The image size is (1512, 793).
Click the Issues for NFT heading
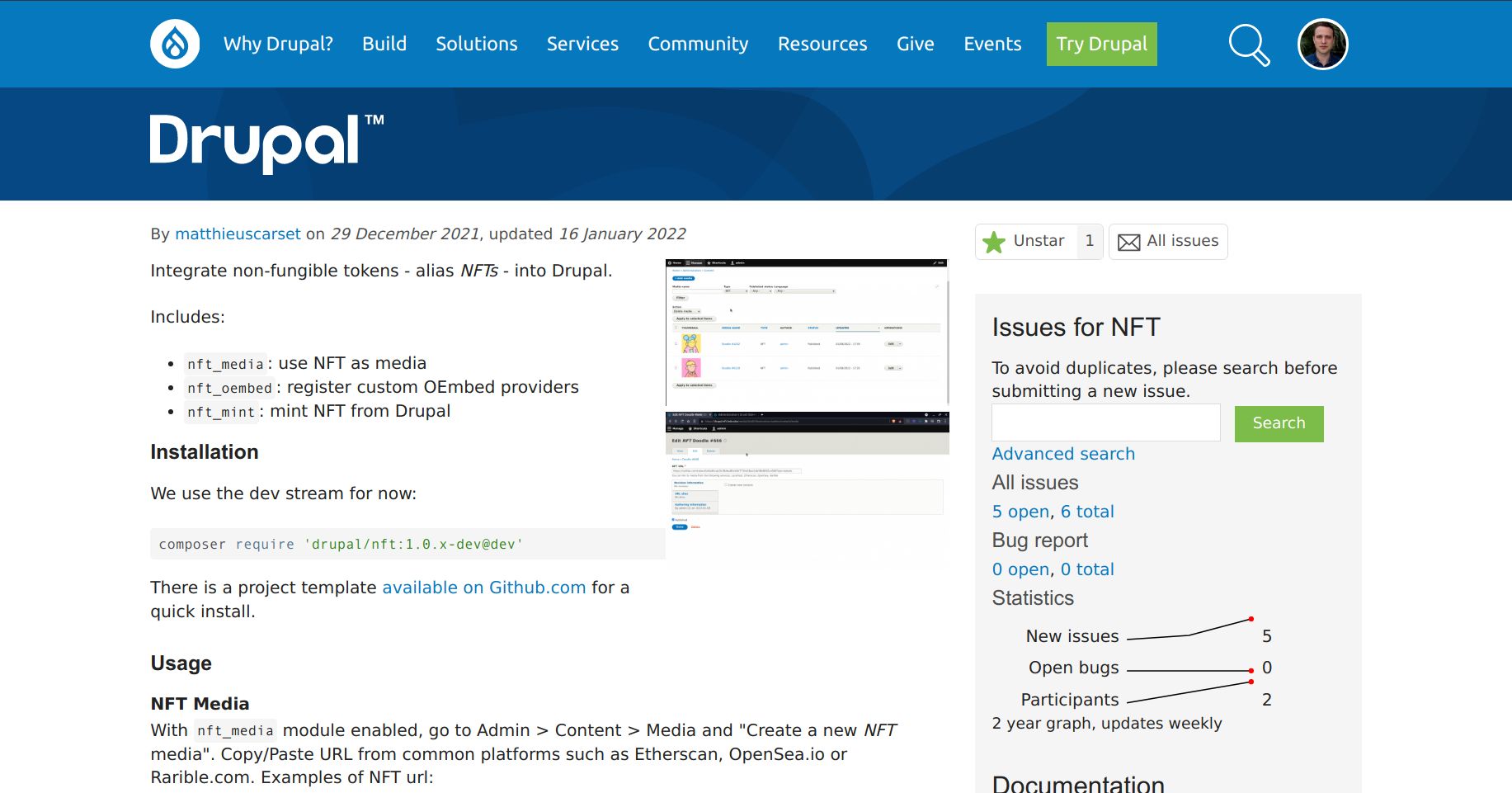pyautogui.click(x=1076, y=328)
